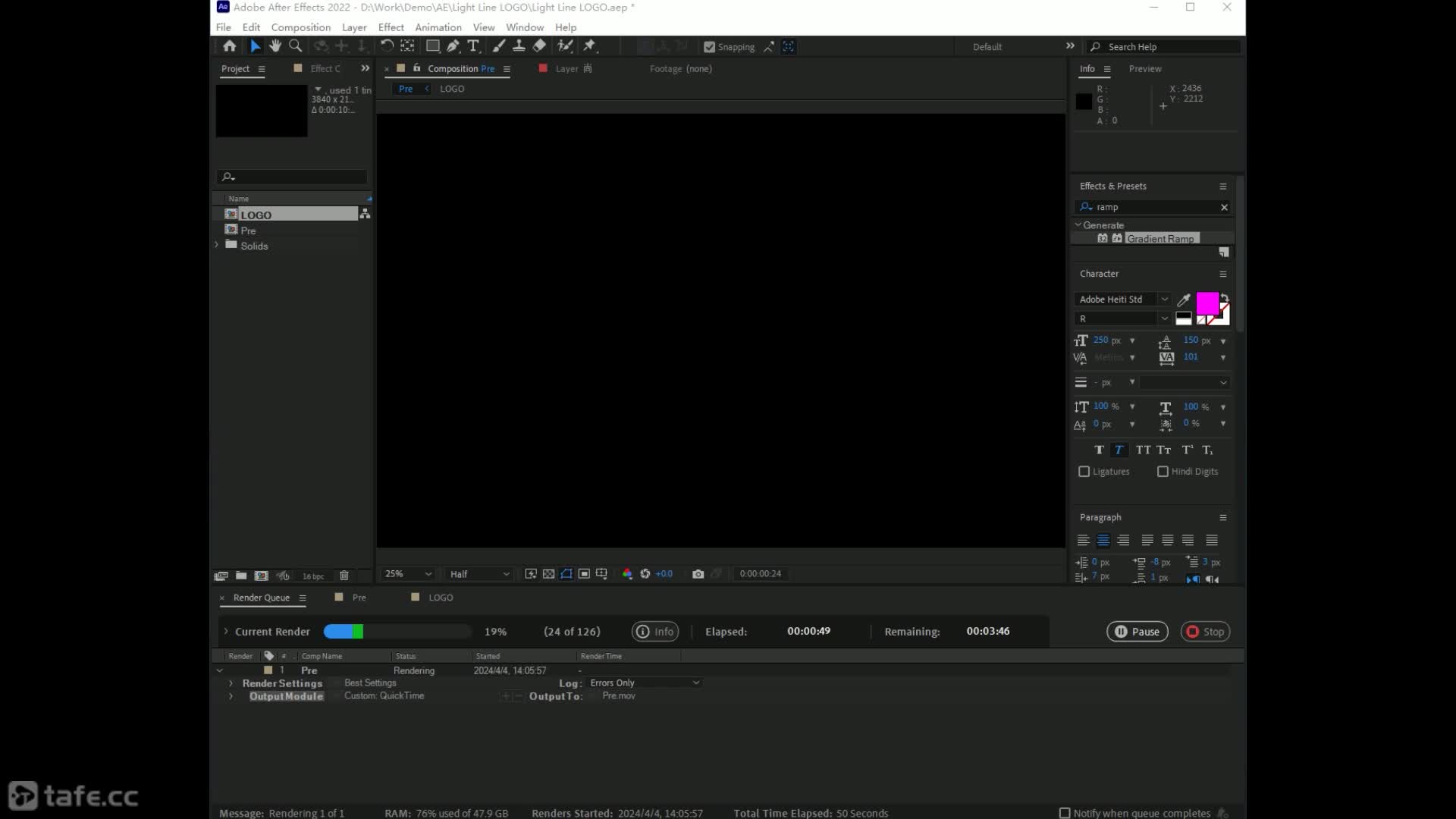
Task: Expand the Output Module row
Action: 231,697
